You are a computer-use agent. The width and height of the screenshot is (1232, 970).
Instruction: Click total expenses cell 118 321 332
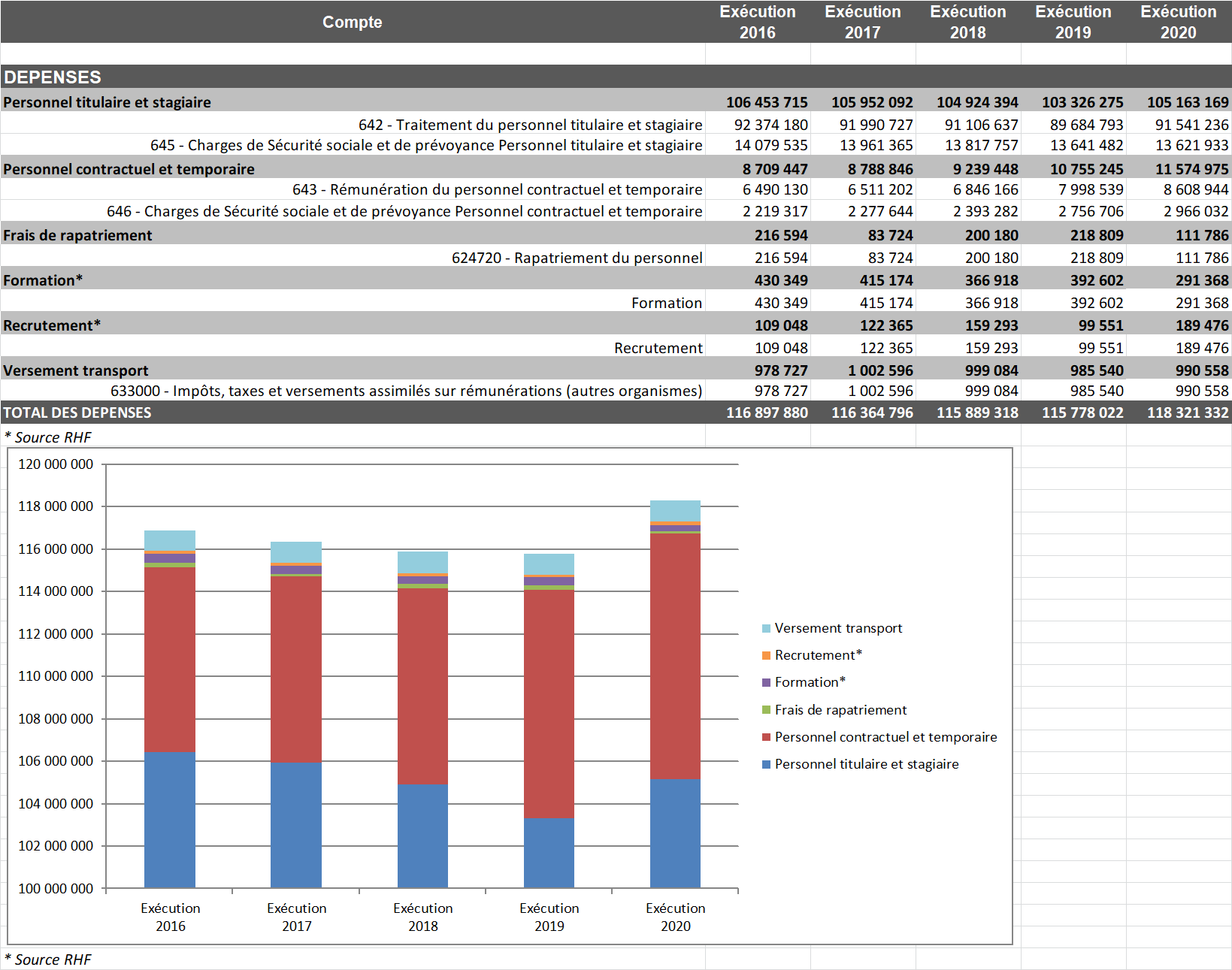[1187, 412]
